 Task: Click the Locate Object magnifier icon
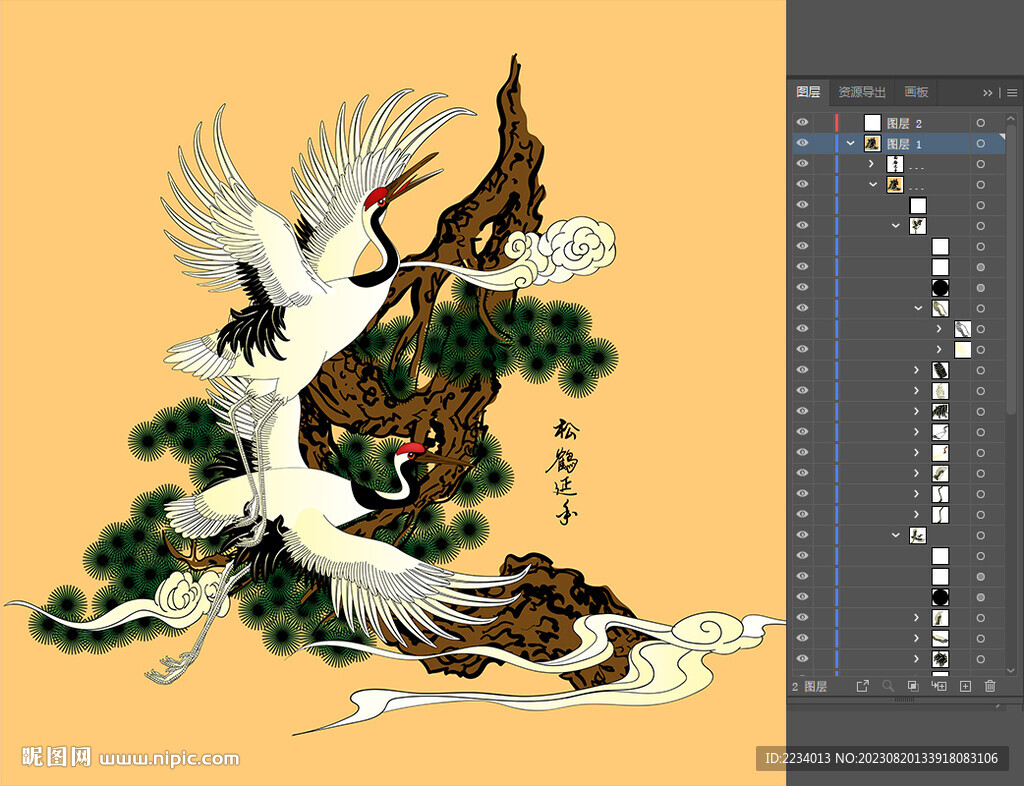coord(888,685)
